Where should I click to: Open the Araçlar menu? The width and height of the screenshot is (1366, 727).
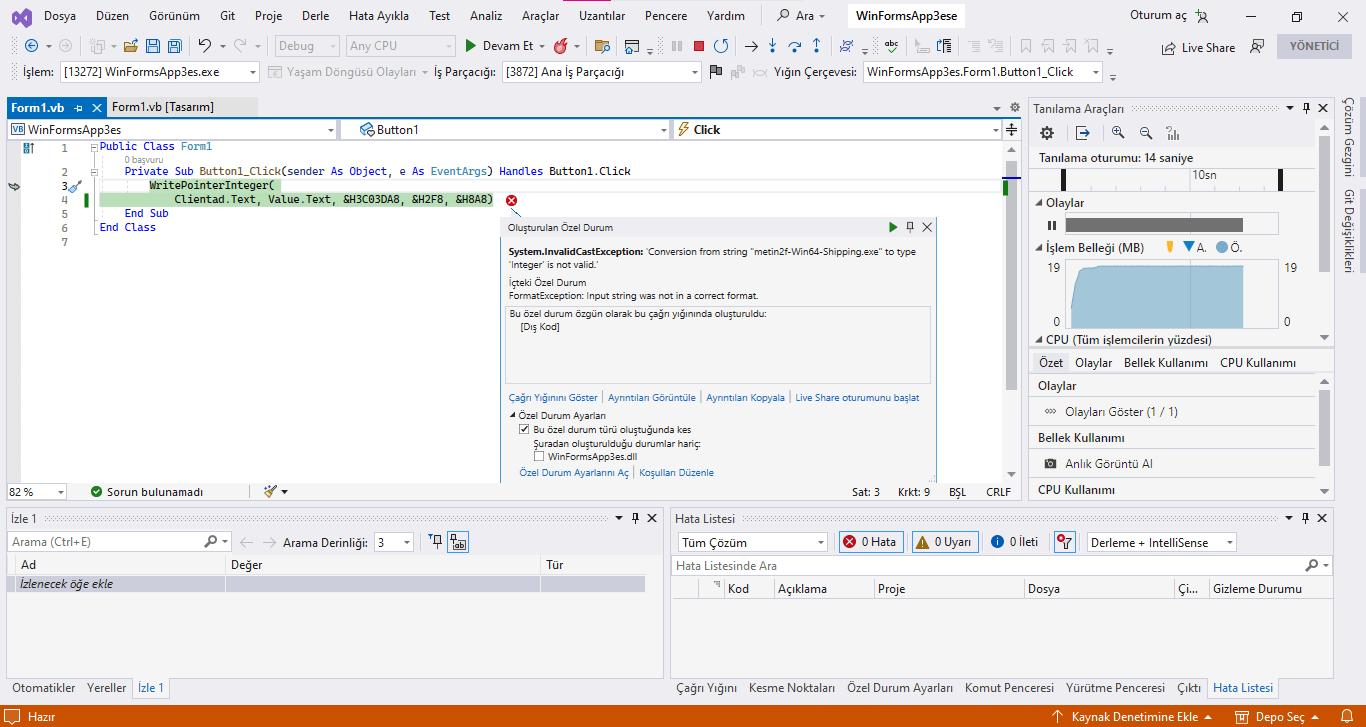point(541,16)
